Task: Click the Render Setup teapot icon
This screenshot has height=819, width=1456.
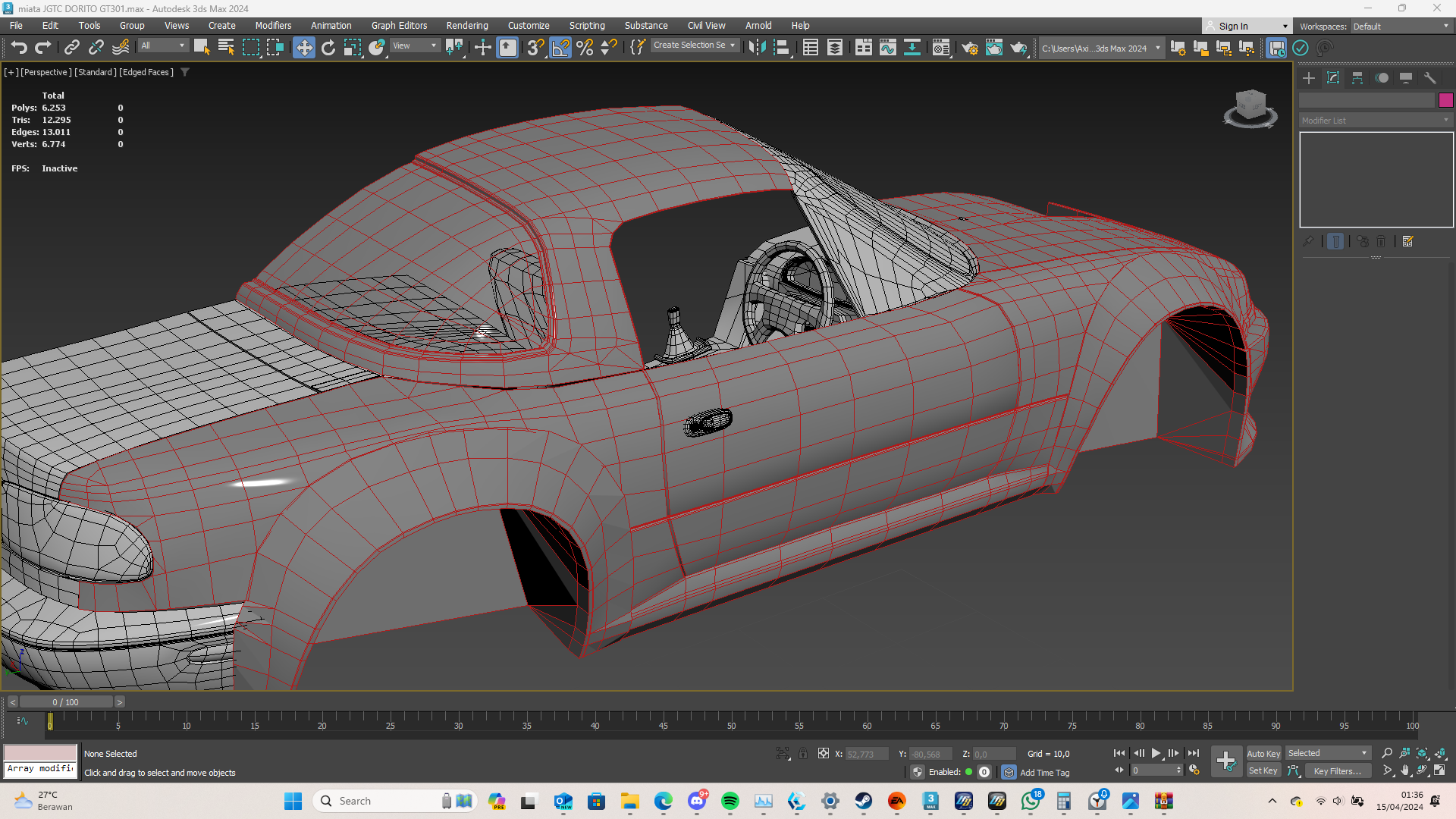Action: [969, 48]
